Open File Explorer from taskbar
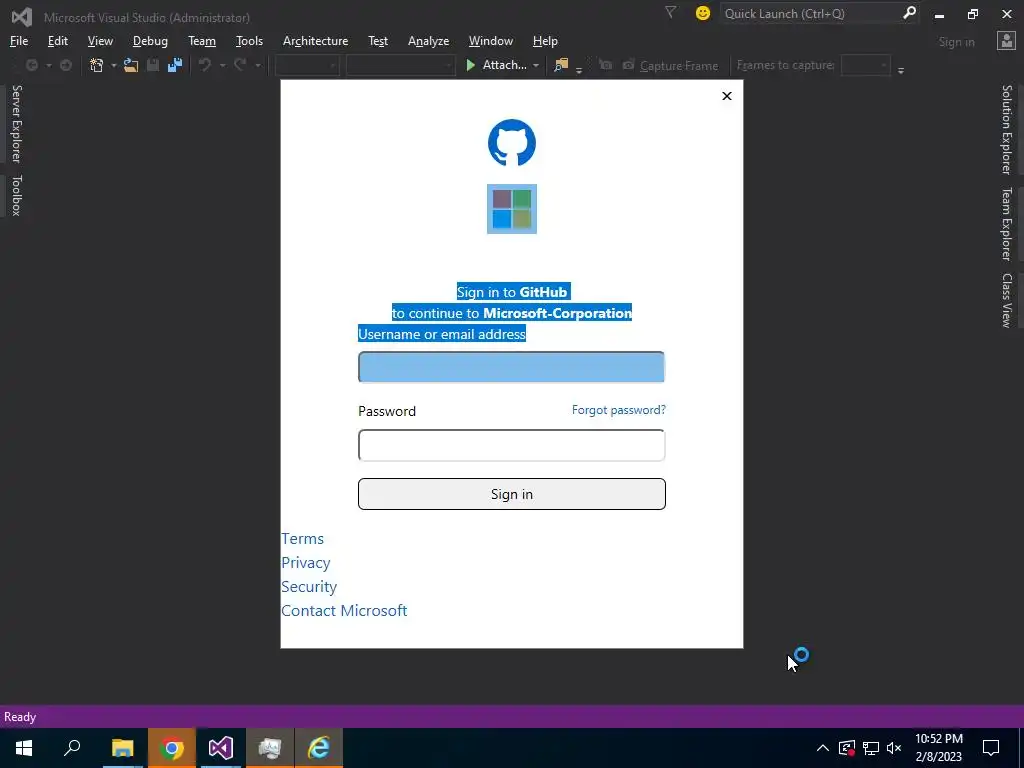The width and height of the screenshot is (1024, 768). (x=122, y=748)
